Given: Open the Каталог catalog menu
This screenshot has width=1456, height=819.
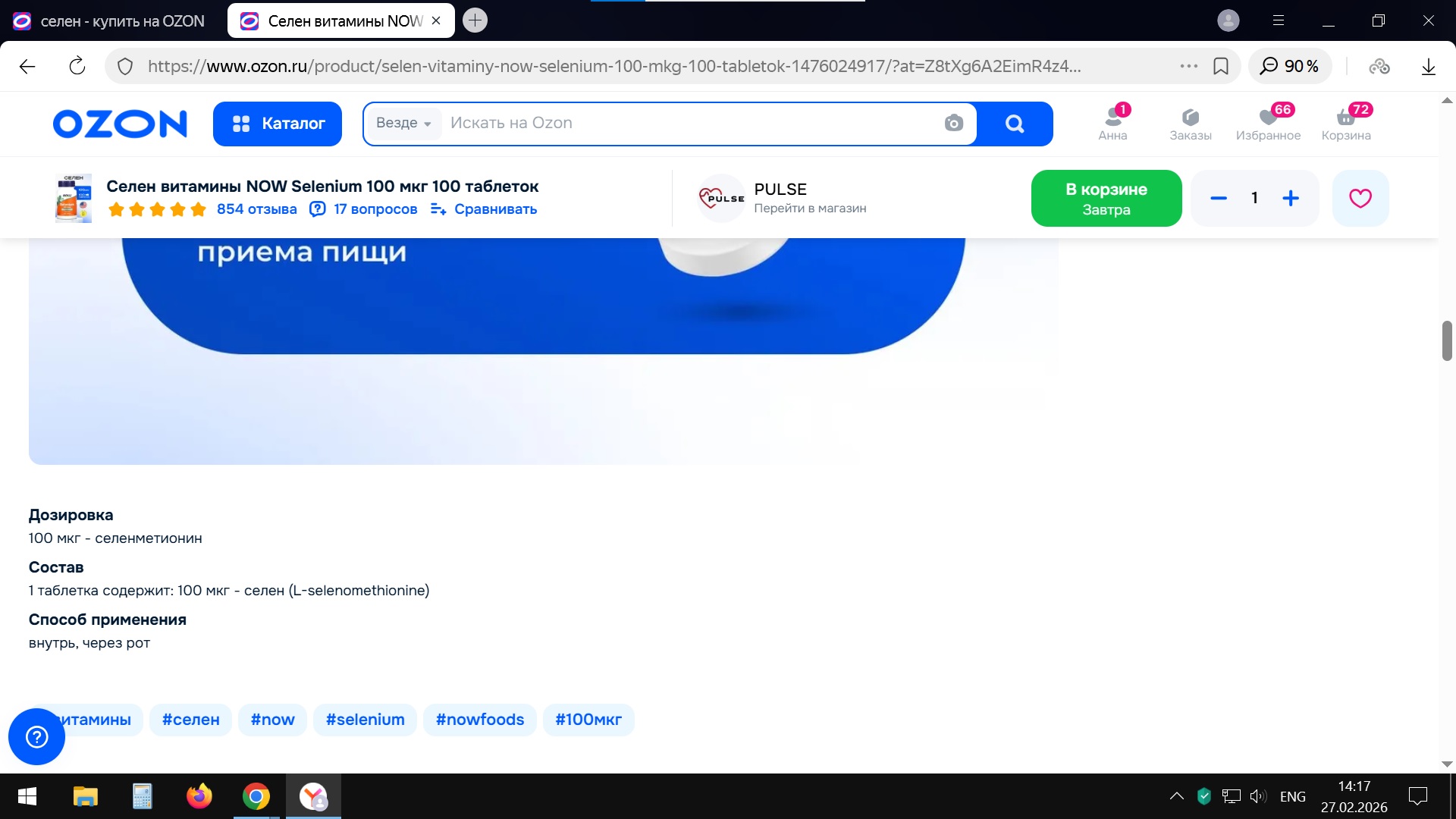Looking at the screenshot, I should point(278,124).
